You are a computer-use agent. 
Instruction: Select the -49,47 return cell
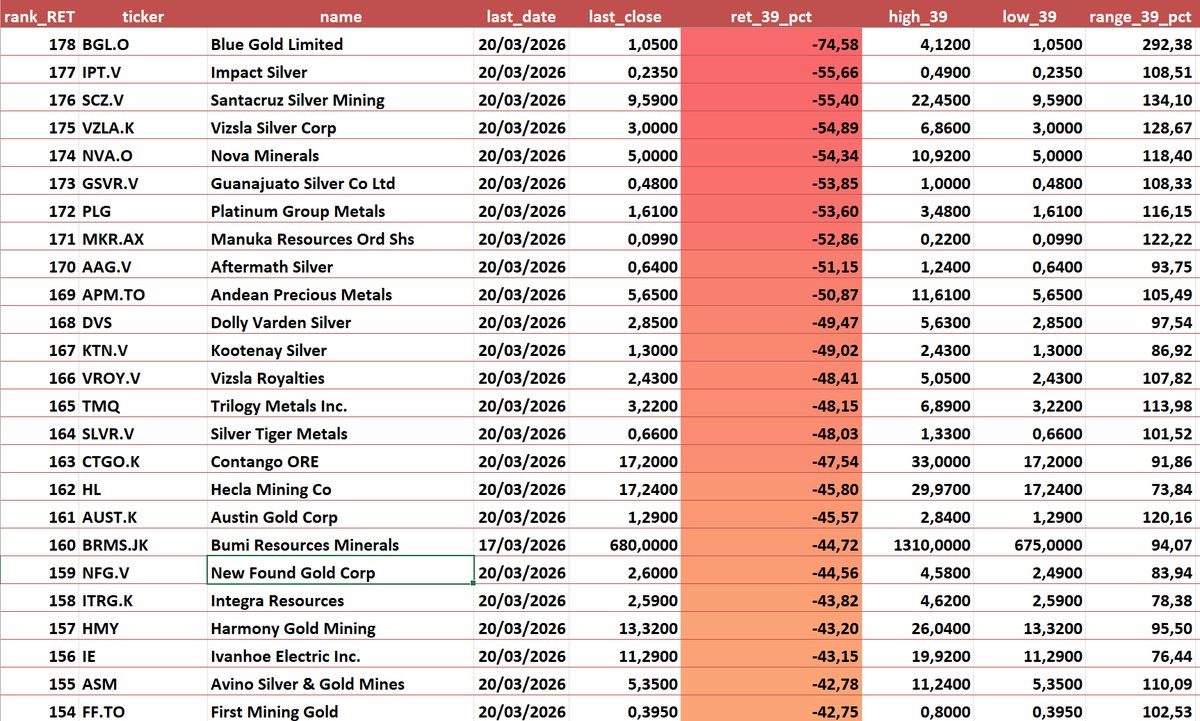click(771, 322)
